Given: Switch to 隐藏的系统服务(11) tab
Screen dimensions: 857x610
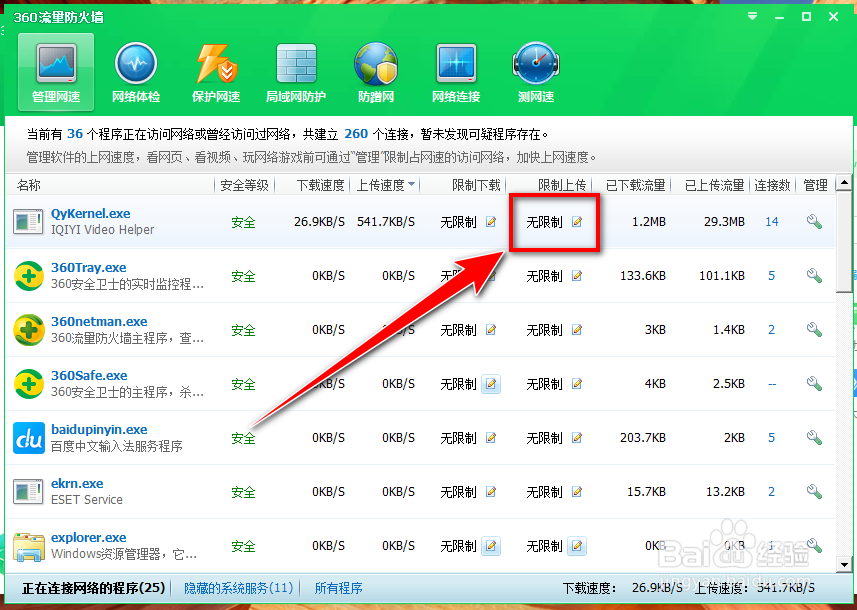Looking at the screenshot, I should pos(239,588).
